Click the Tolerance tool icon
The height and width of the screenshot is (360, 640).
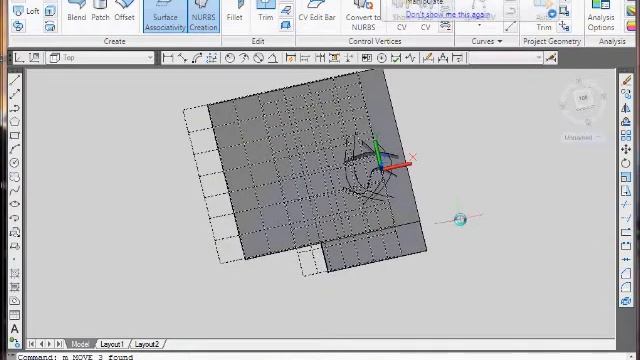click(367, 58)
